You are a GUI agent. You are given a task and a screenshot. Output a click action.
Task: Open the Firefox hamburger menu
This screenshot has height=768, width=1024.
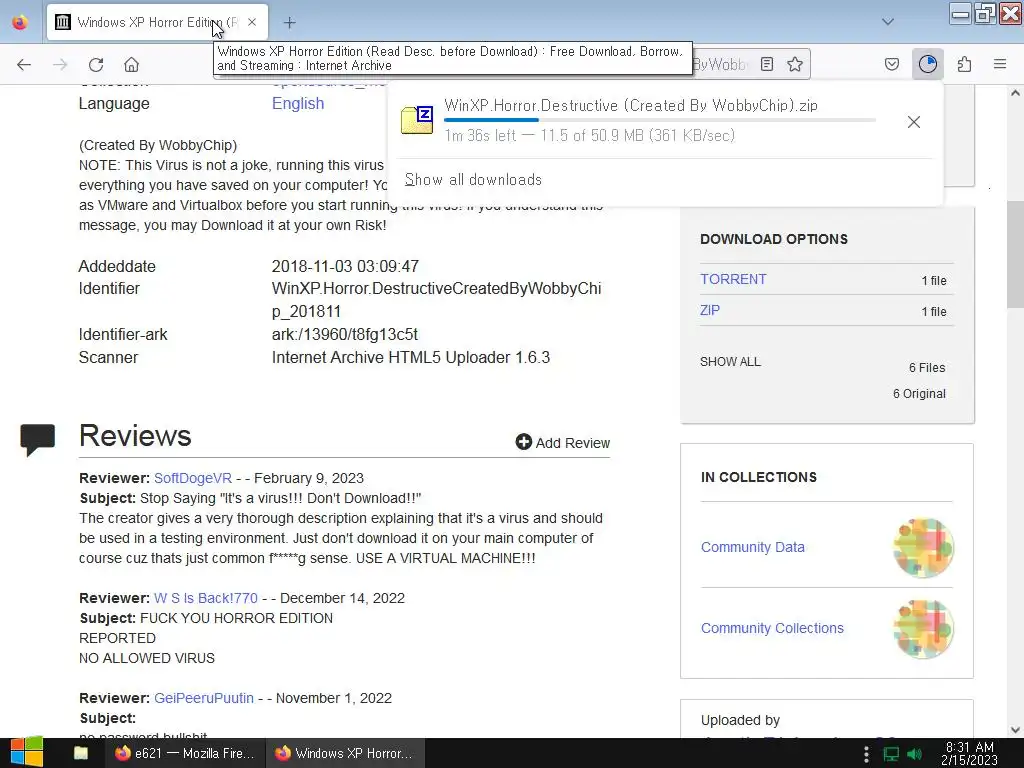tap(1000, 64)
